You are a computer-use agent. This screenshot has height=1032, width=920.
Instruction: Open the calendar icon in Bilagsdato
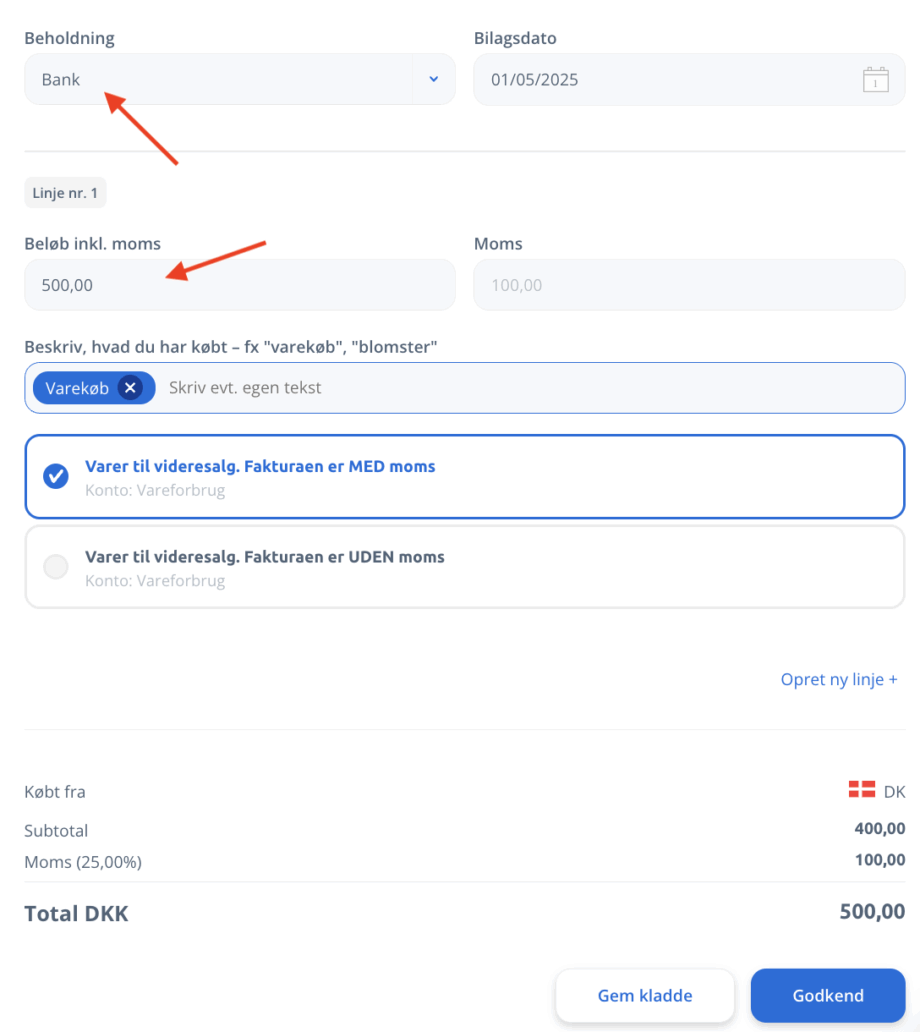(875, 80)
